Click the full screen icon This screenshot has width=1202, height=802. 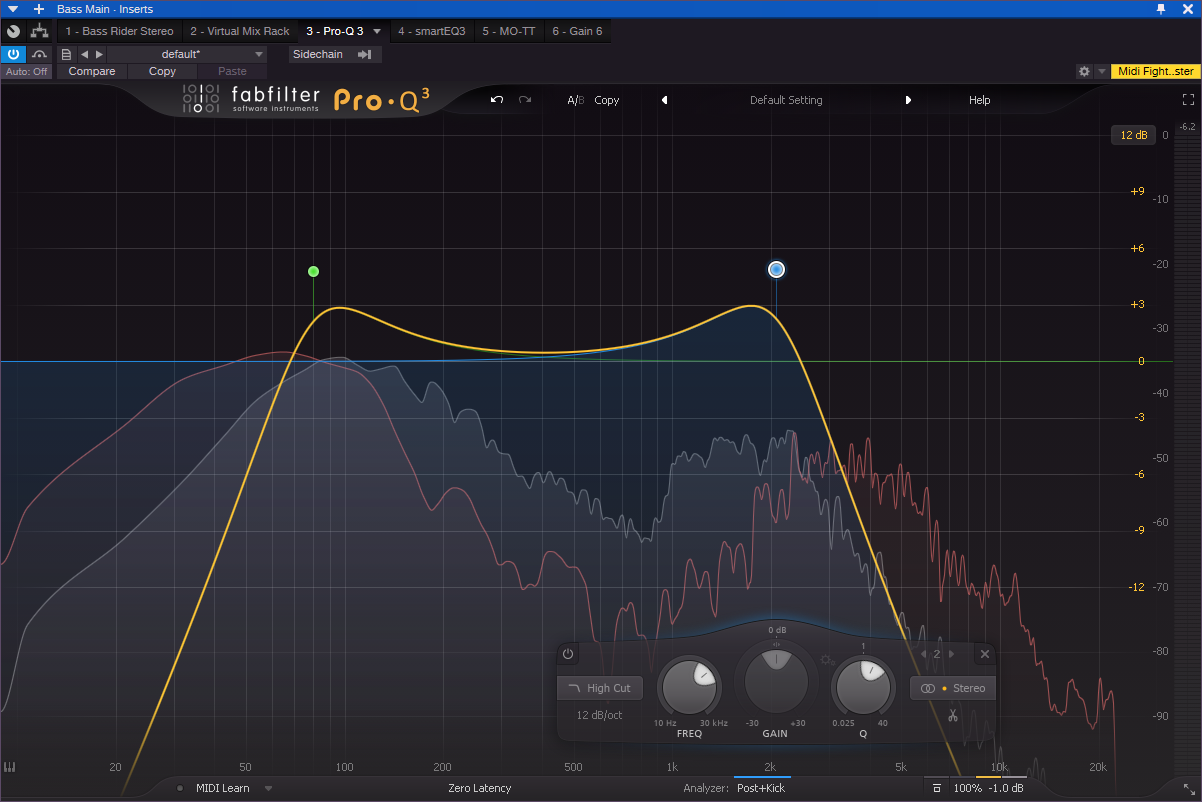click(x=1188, y=100)
